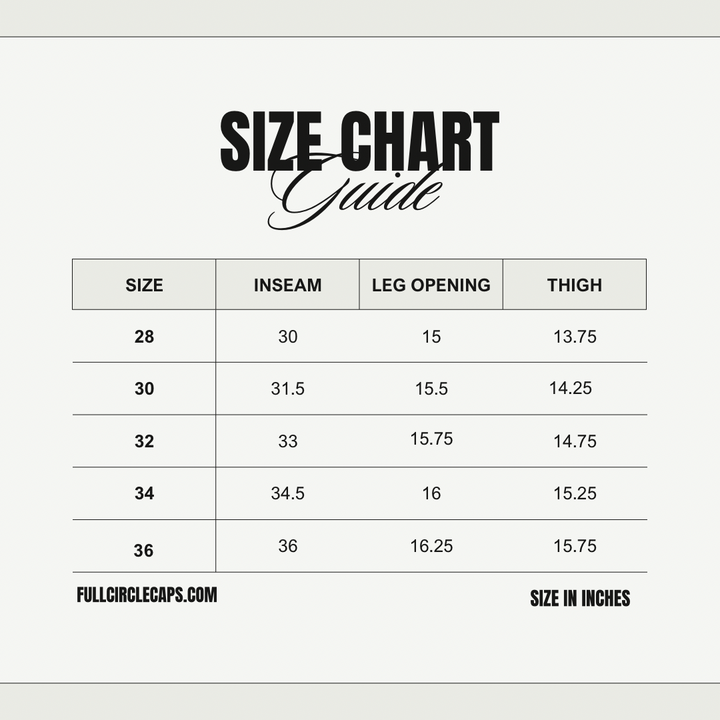720x720 pixels.
Task: Select the THIGH column header
Action: [574, 285]
